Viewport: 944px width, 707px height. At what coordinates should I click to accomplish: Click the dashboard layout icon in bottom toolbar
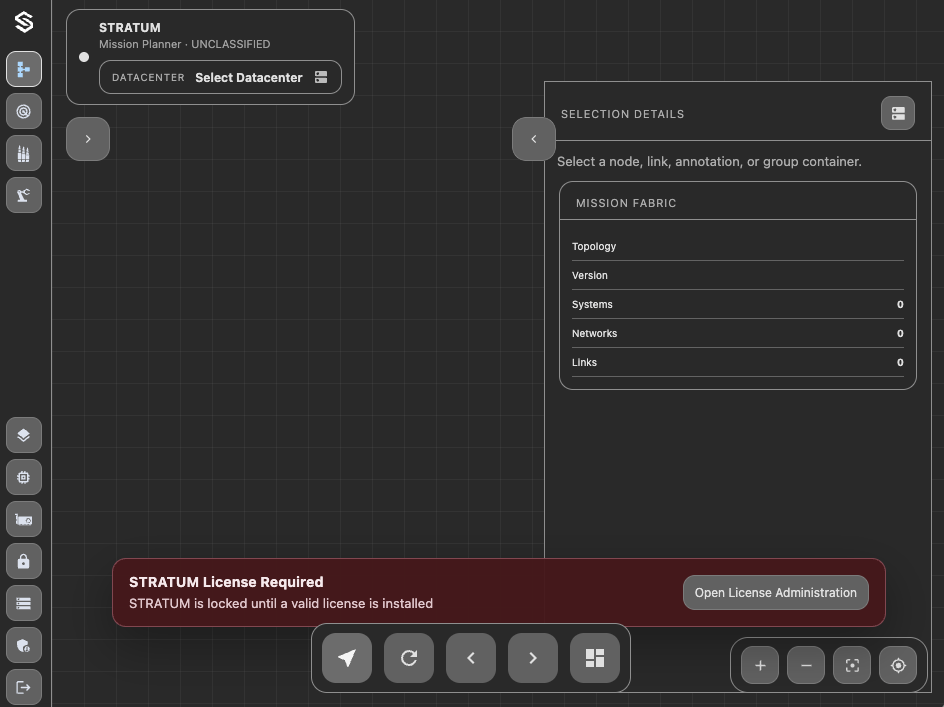595,658
